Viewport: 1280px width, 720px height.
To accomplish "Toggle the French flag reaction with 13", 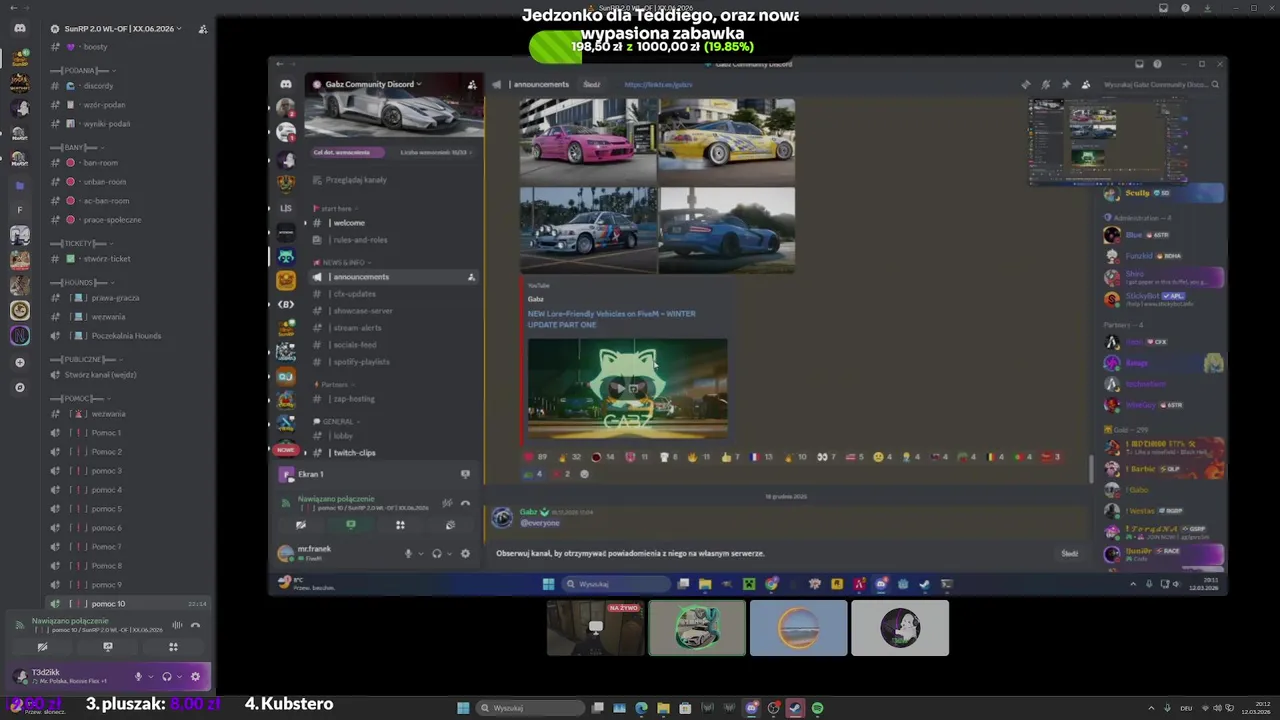I will click(x=761, y=457).
